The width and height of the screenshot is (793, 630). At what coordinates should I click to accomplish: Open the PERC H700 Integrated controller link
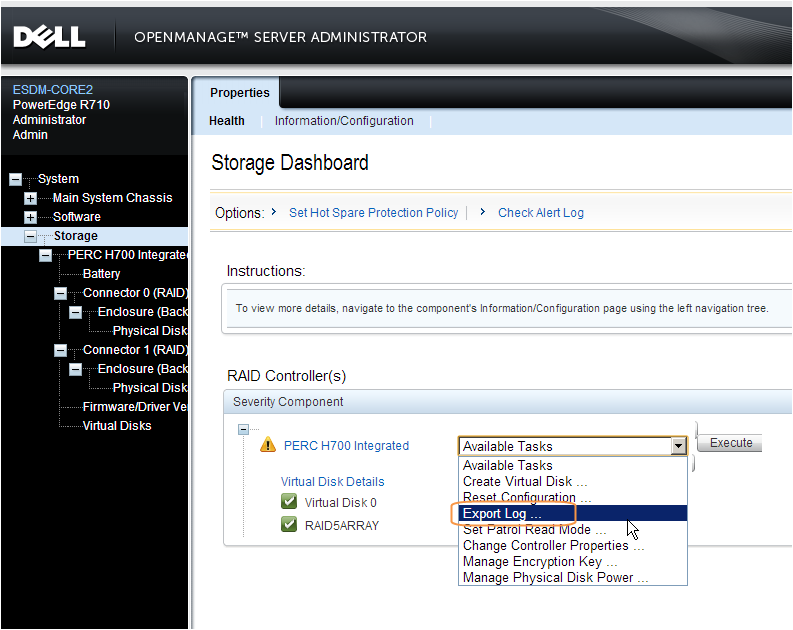(x=346, y=445)
